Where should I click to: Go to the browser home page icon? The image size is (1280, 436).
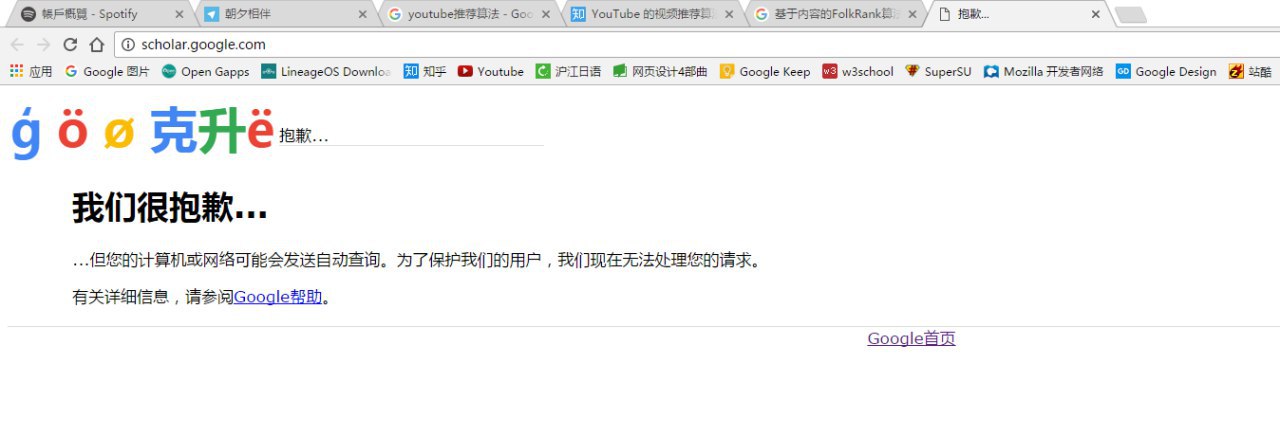click(97, 44)
